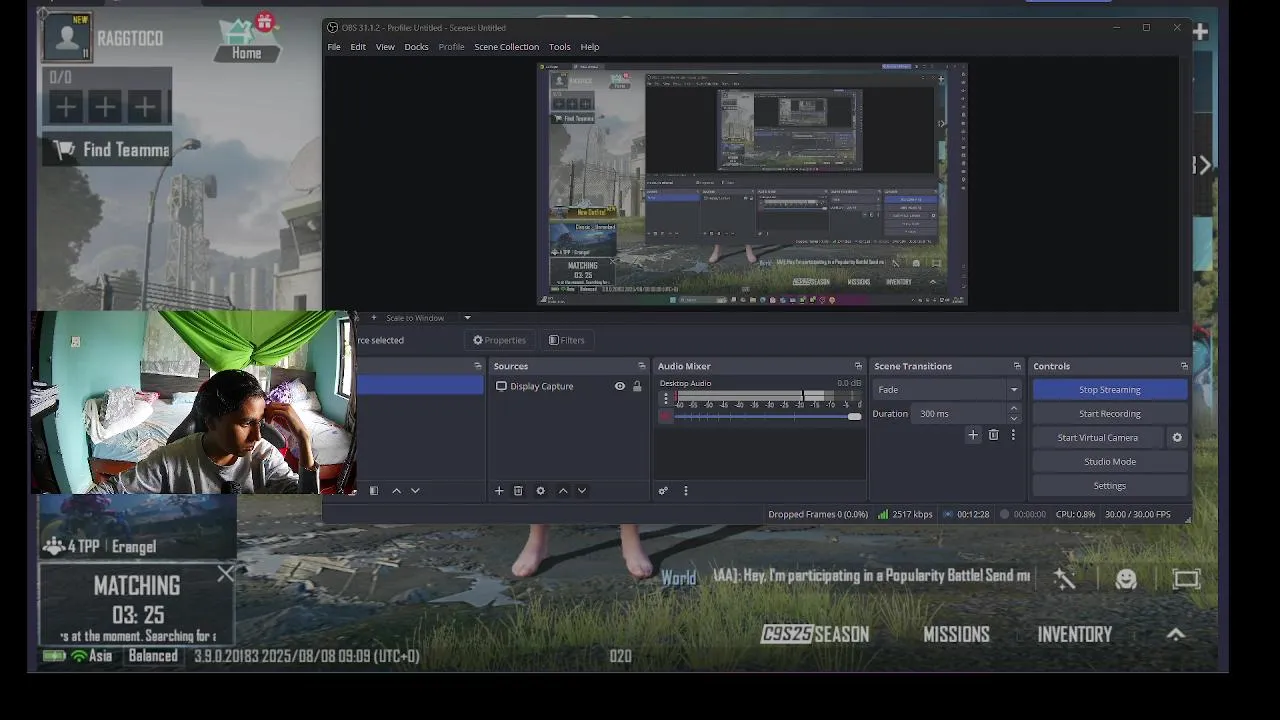Open source Properties button

pos(500,340)
